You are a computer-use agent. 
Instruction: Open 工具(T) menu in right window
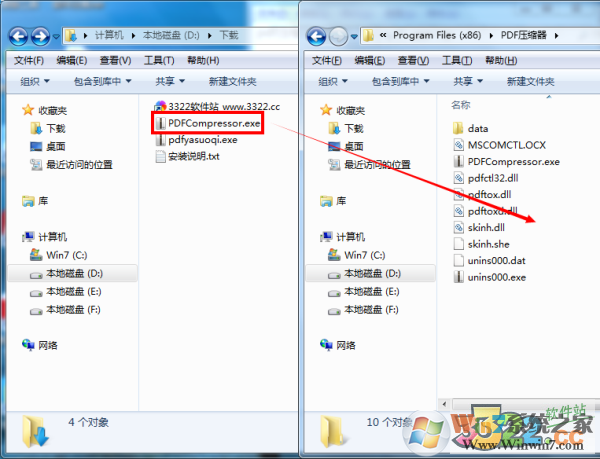click(457, 60)
